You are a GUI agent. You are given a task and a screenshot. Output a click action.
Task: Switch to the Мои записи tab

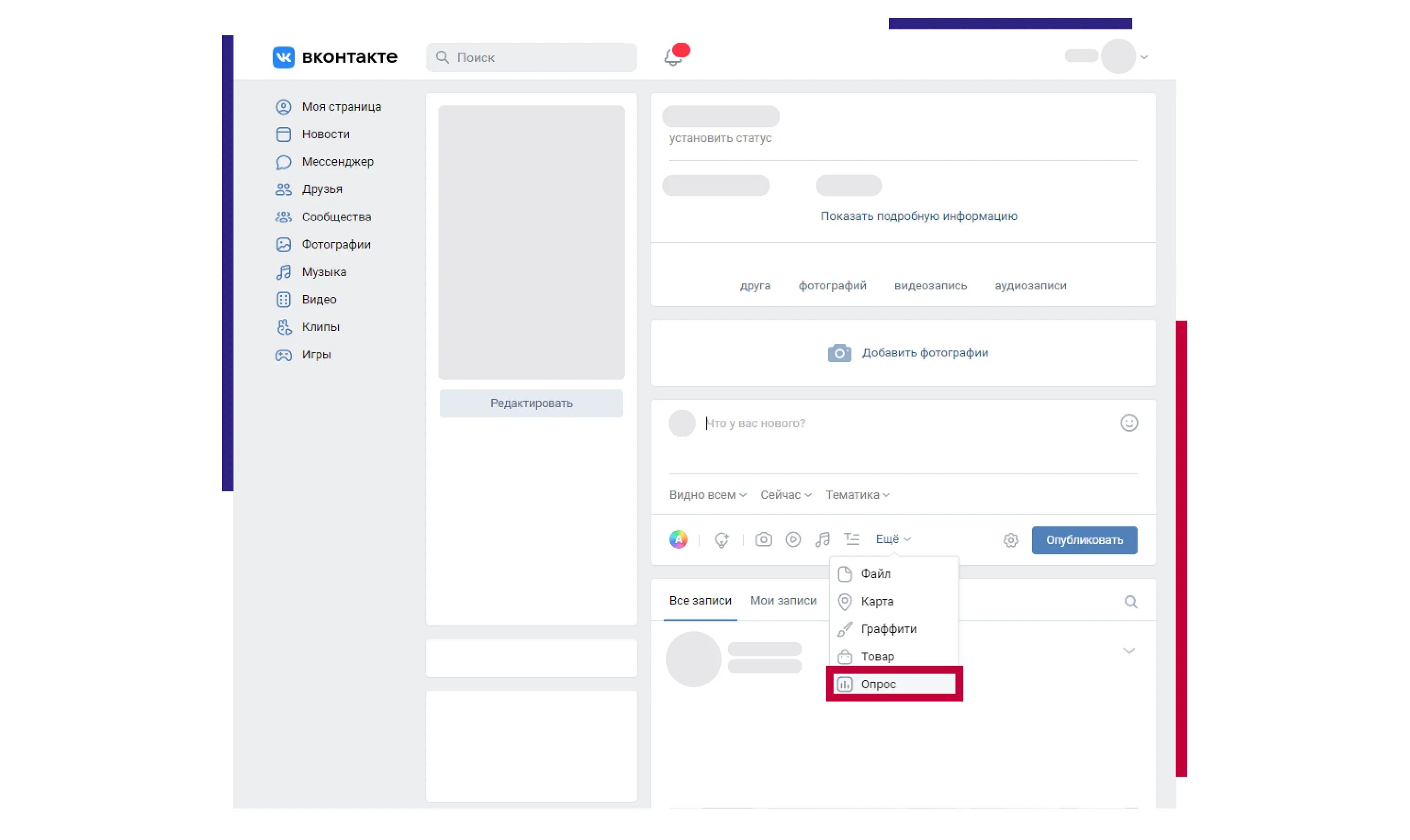coord(783,600)
